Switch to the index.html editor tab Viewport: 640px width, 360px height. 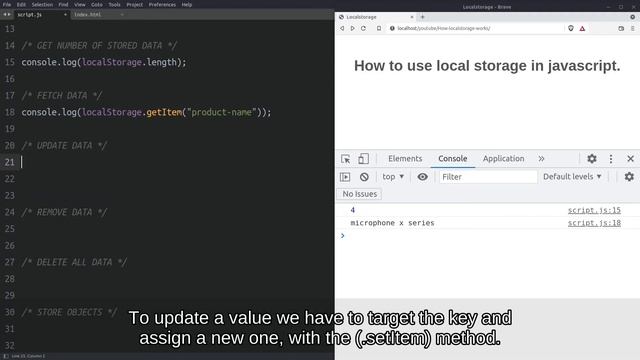click(98, 15)
